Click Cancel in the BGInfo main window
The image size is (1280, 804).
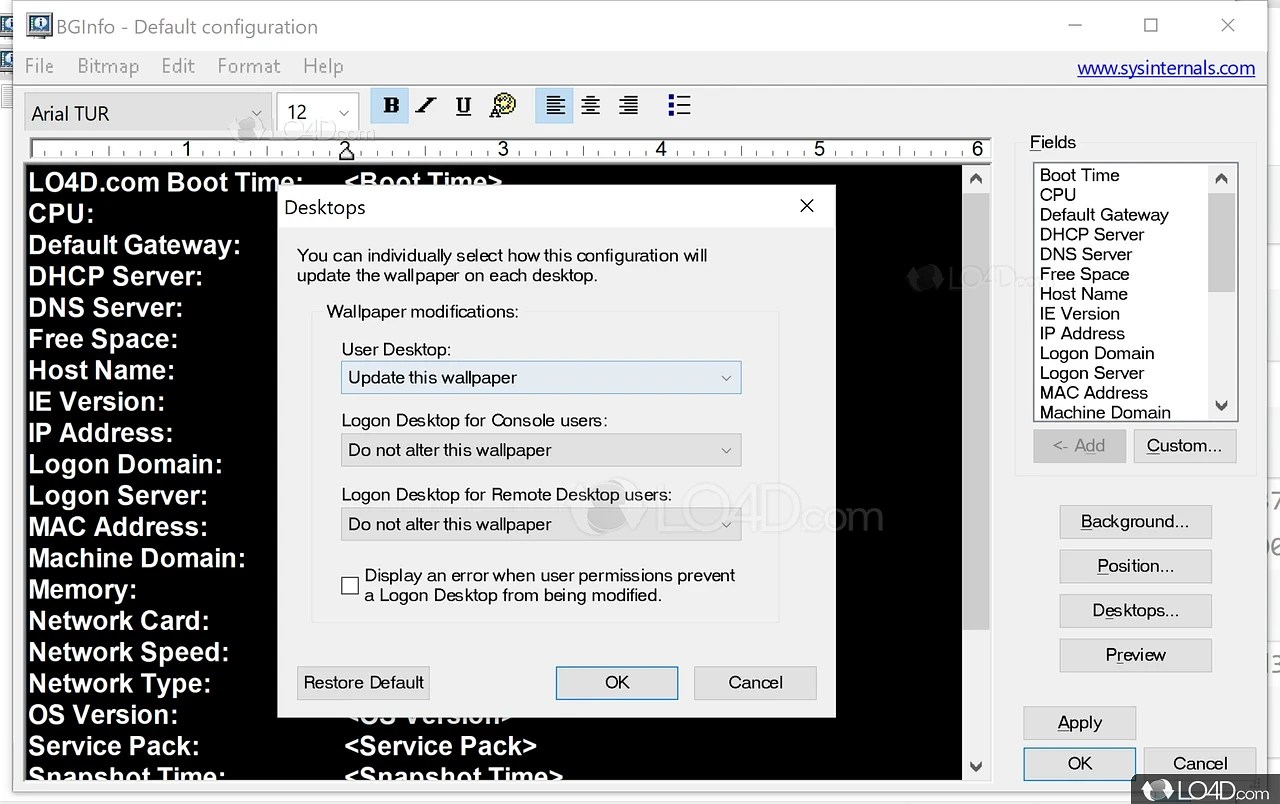point(1200,764)
